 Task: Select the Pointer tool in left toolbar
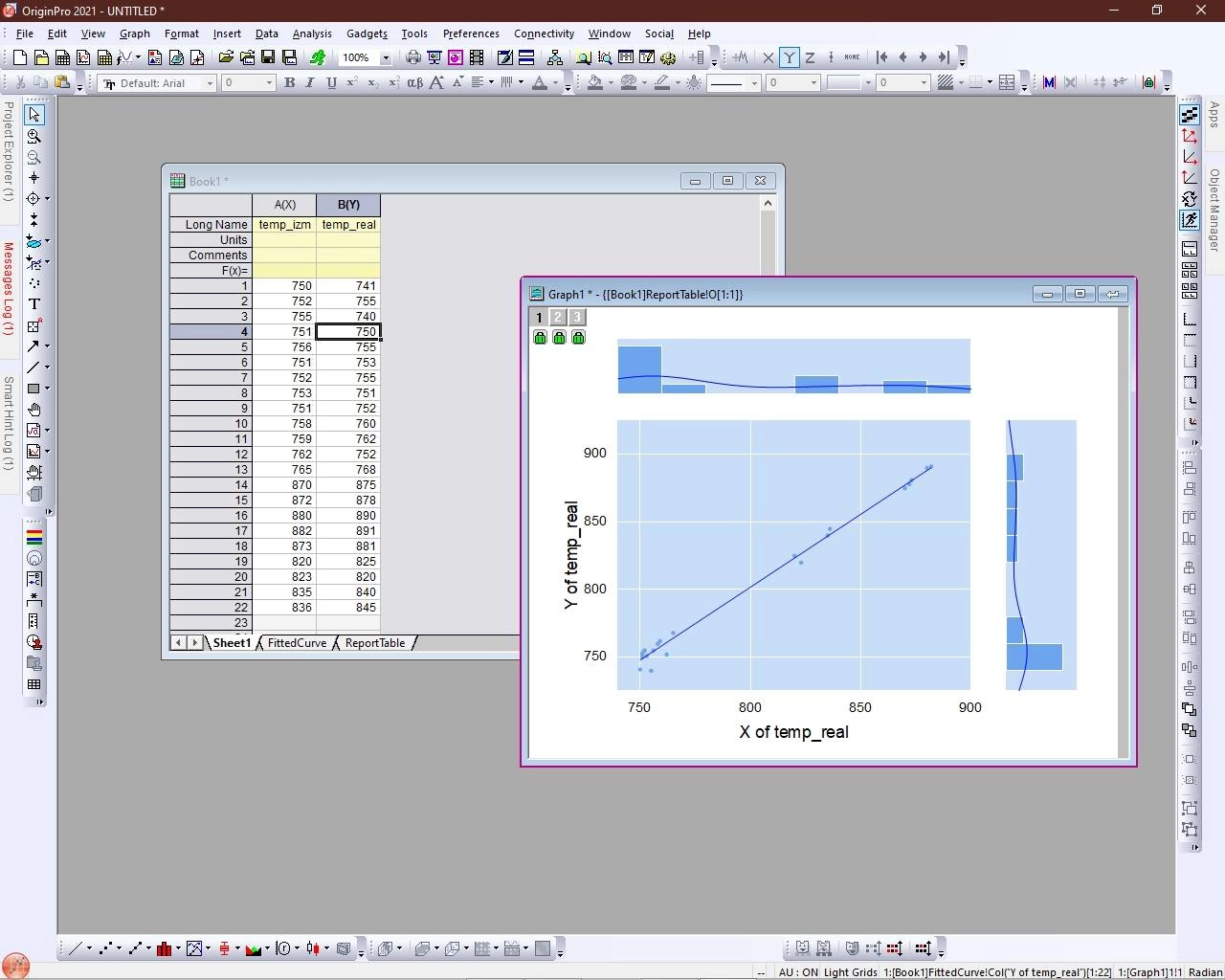click(34, 115)
